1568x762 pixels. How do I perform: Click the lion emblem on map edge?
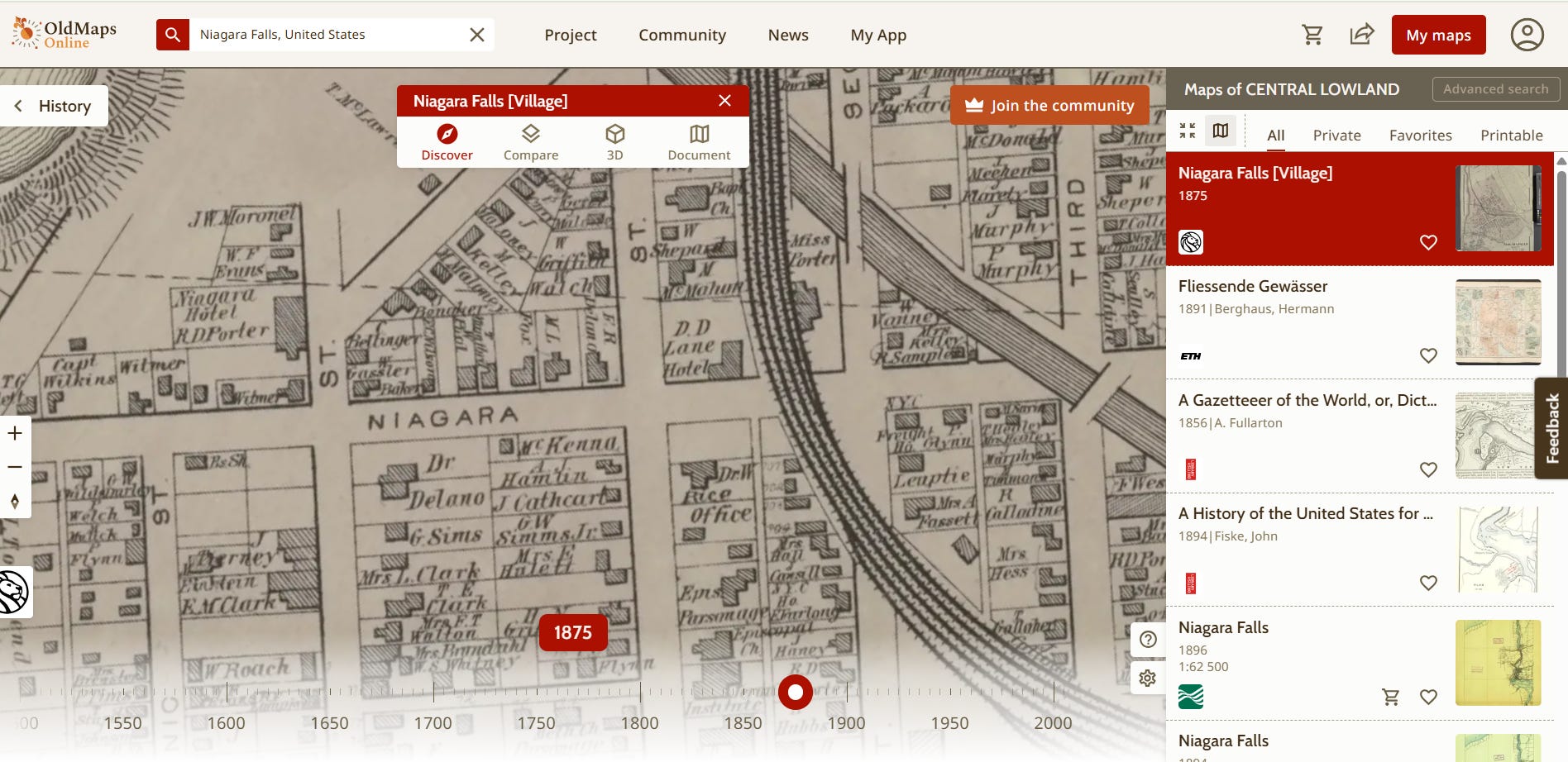pos(13,592)
